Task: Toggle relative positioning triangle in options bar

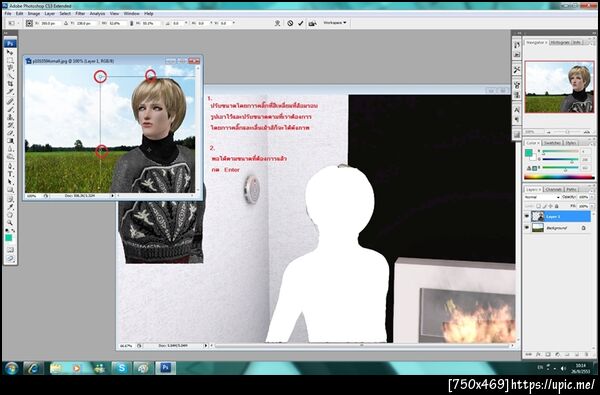Action: pyautogui.click(x=66, y=23)
